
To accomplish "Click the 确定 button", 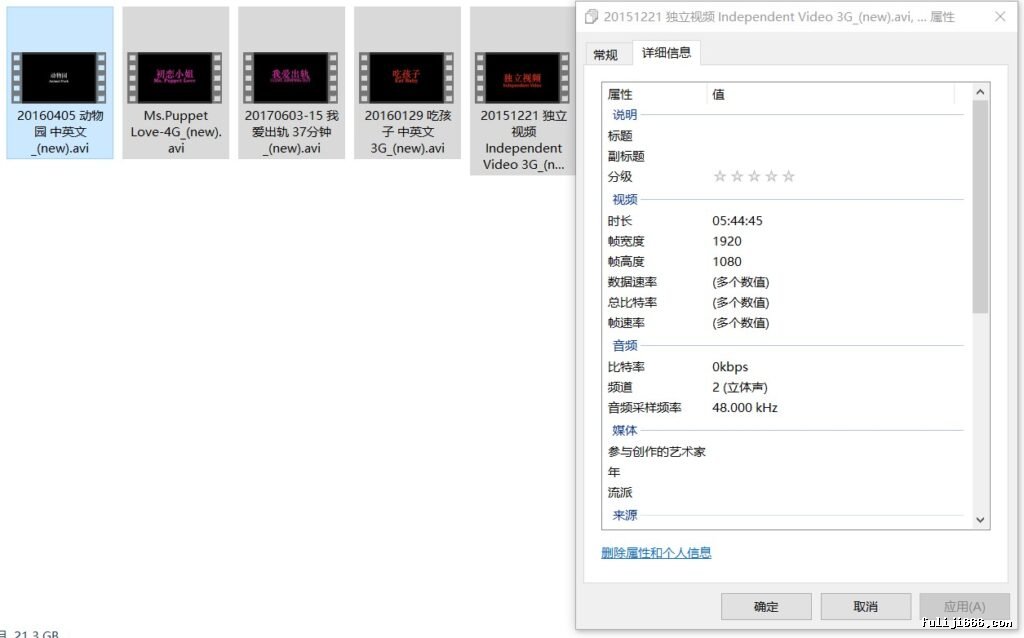I will pos(766,607).
